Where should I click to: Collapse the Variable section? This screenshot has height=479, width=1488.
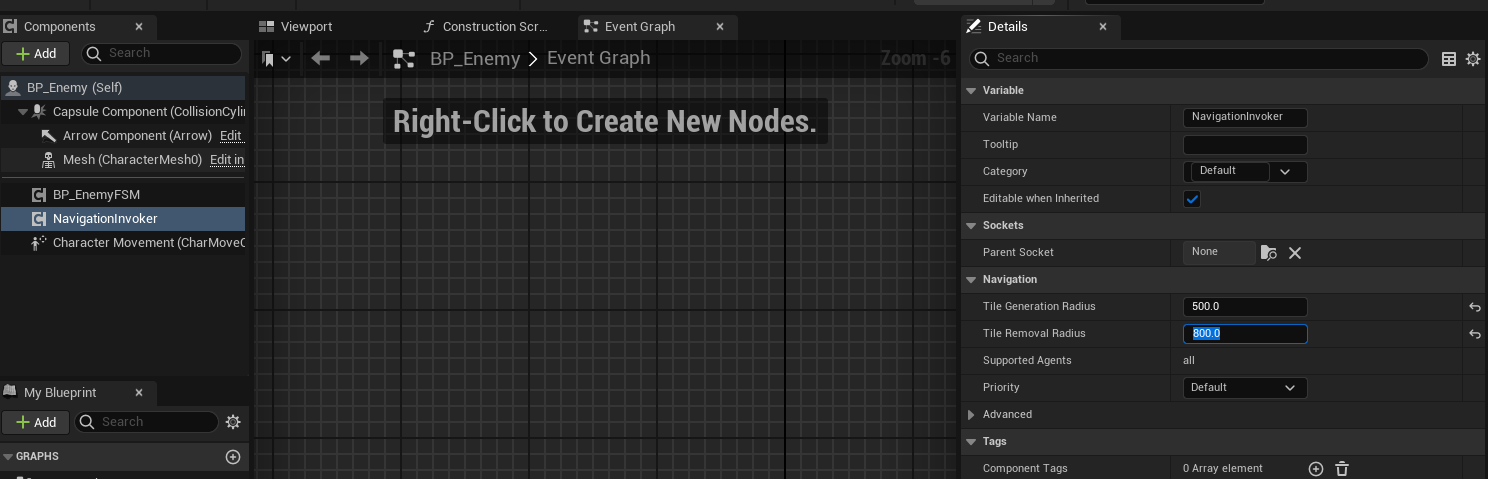point(970,90)
